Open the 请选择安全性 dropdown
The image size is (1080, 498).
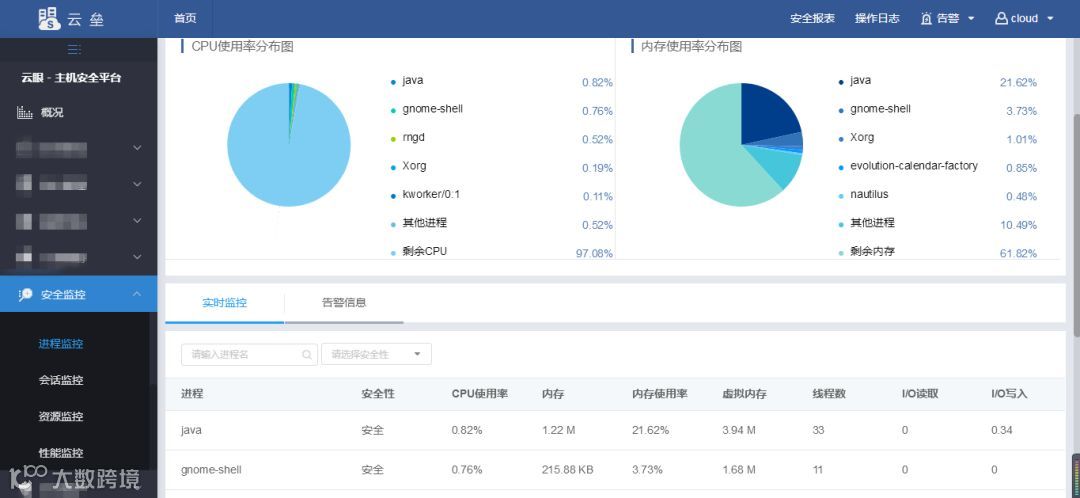(x=376, y=355)
